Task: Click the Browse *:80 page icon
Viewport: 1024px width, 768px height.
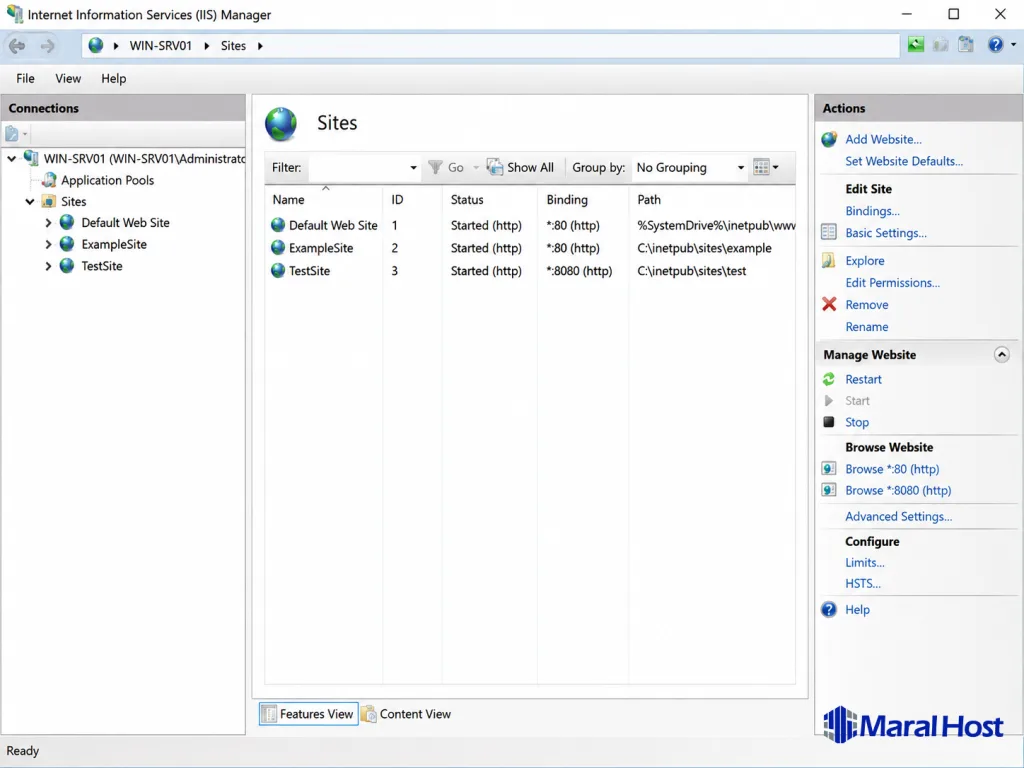Action: [829, 469]
